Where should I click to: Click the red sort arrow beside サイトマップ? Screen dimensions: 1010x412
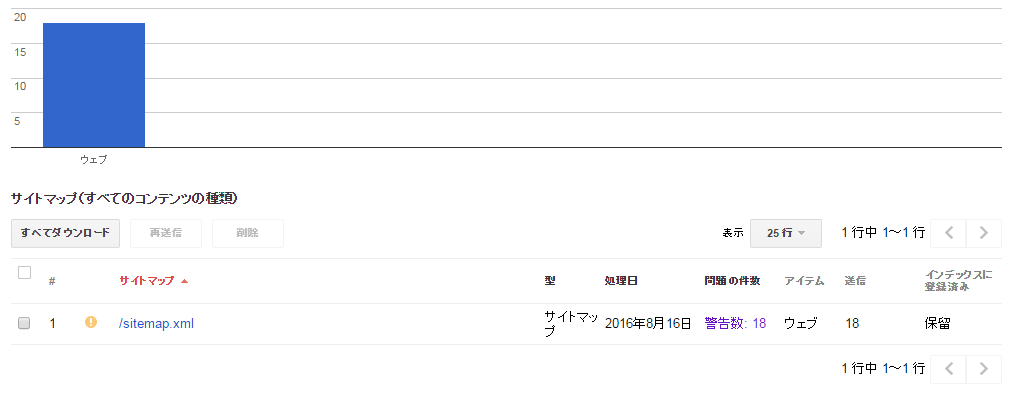185,281
